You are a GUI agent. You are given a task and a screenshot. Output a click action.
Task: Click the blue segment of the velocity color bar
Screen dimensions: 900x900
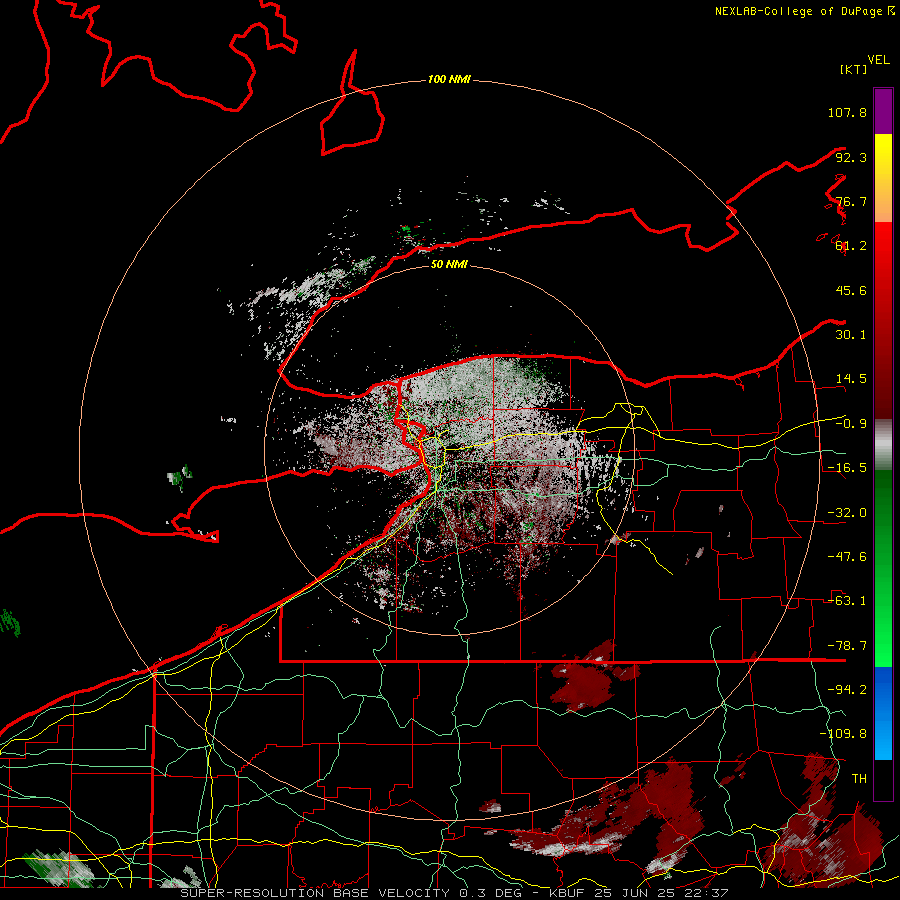pos(883,713)
